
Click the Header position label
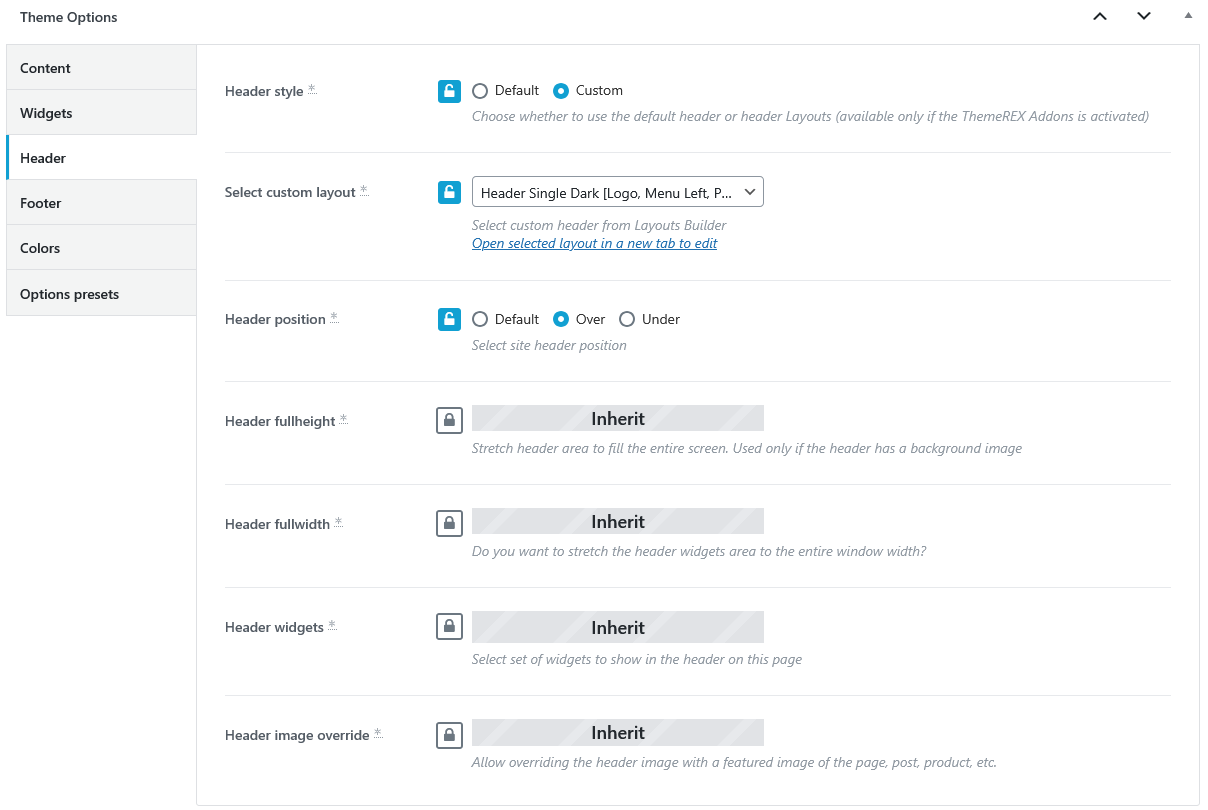tap(275, 319)
